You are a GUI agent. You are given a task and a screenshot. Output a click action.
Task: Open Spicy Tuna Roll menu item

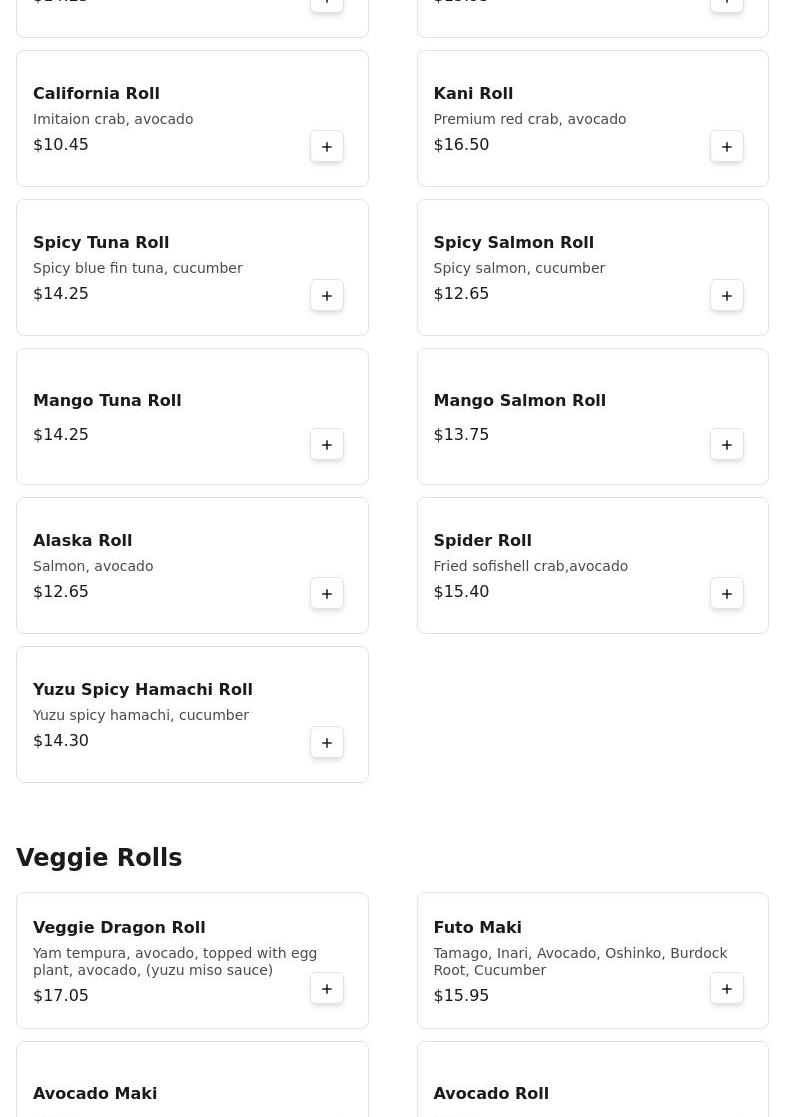tap(101, 243)
